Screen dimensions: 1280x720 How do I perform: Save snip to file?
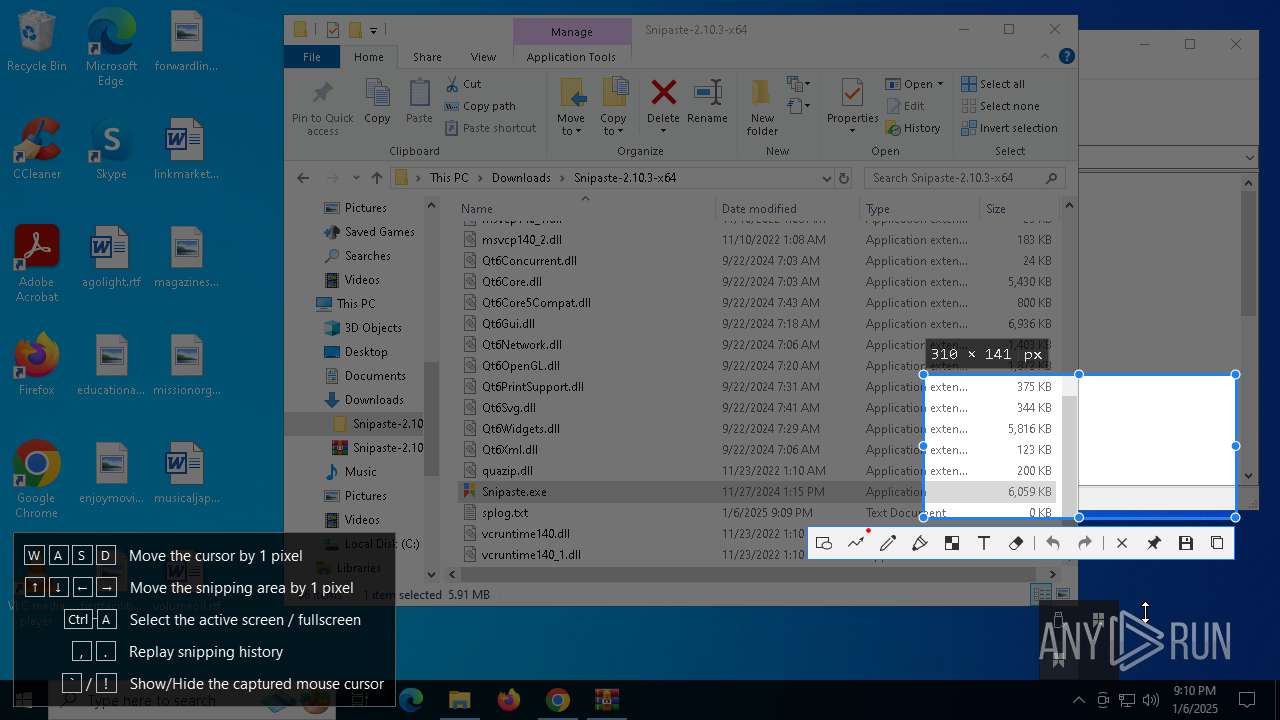(x=1186, y=543)
